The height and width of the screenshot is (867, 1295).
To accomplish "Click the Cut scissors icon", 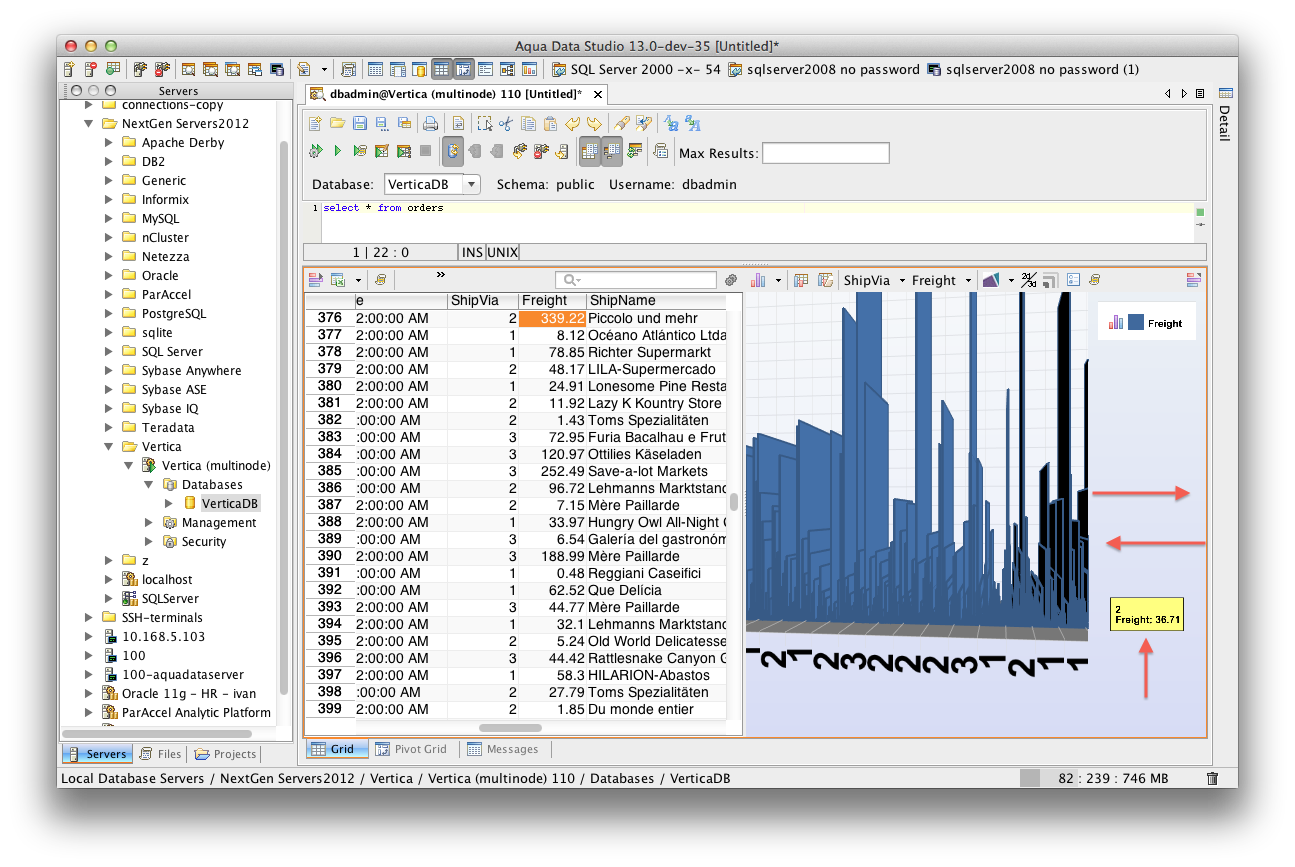I will 506,124.
